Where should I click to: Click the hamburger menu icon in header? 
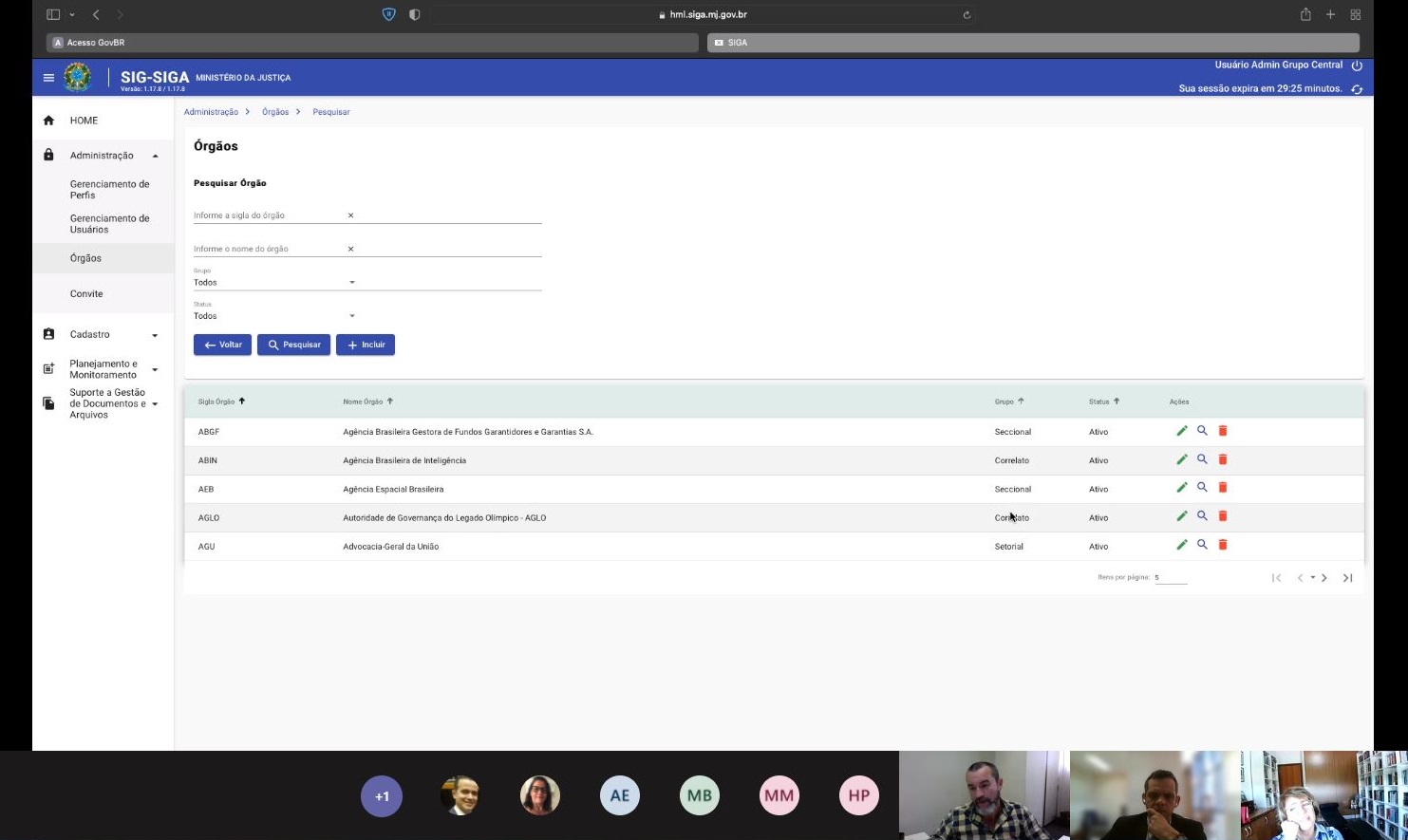point(48,78)
